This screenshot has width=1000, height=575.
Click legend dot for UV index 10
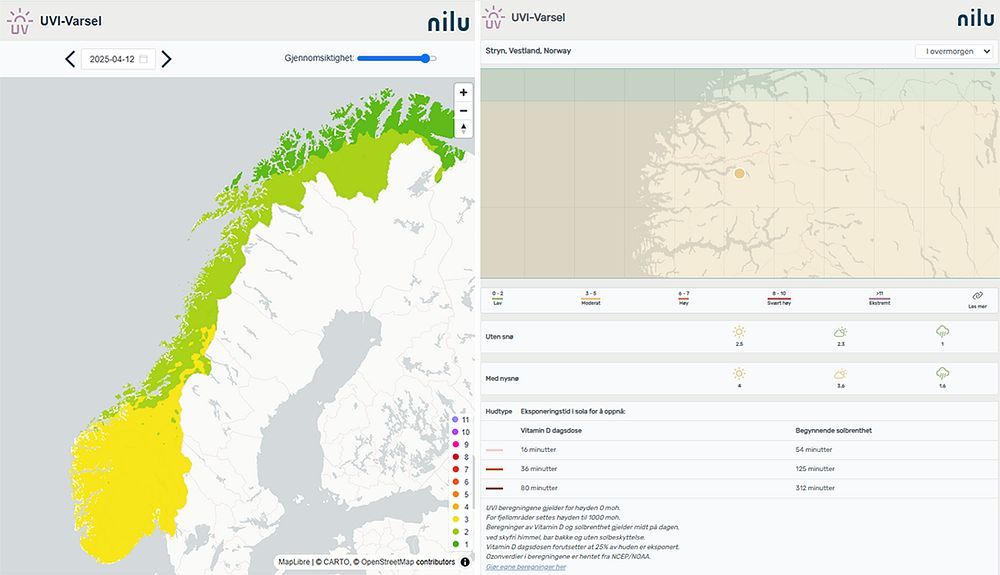pyautogui.click(x=455, y=432)
